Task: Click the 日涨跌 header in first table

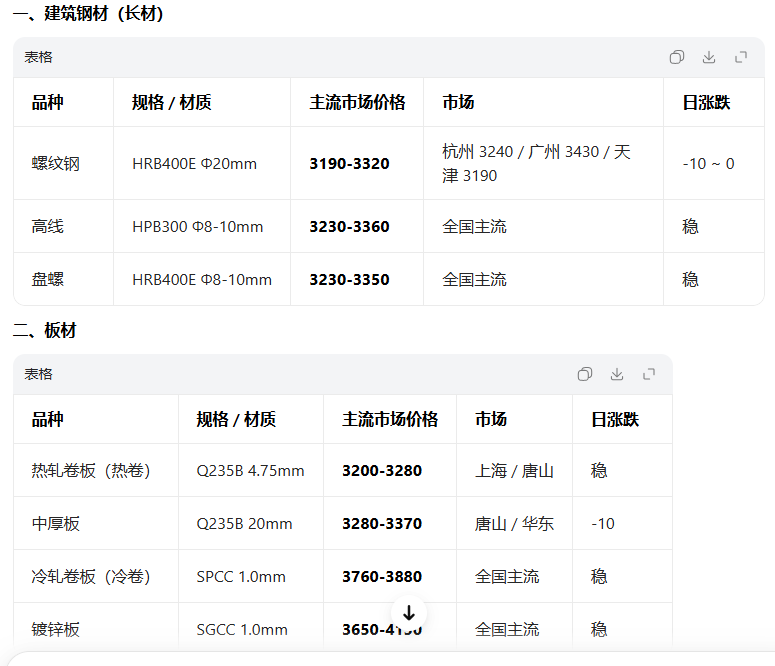Action: click(706, 102)
